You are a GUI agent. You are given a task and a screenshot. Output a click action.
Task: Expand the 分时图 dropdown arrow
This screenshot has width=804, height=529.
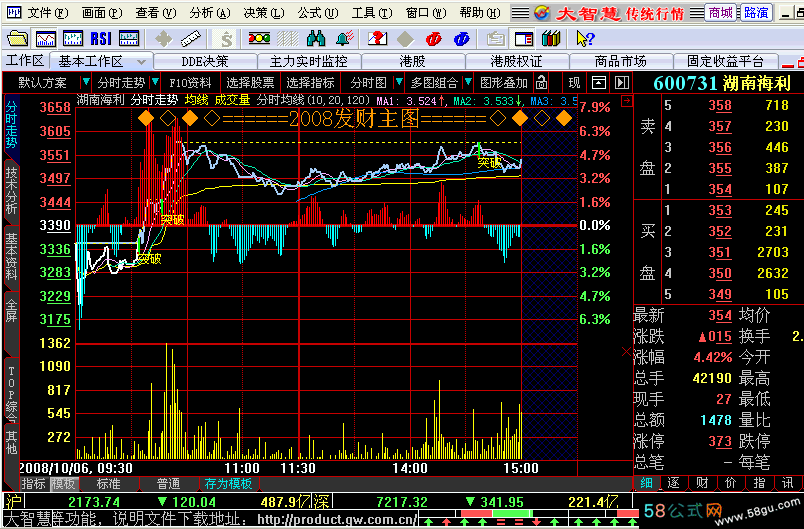click(x=398, y=82)
